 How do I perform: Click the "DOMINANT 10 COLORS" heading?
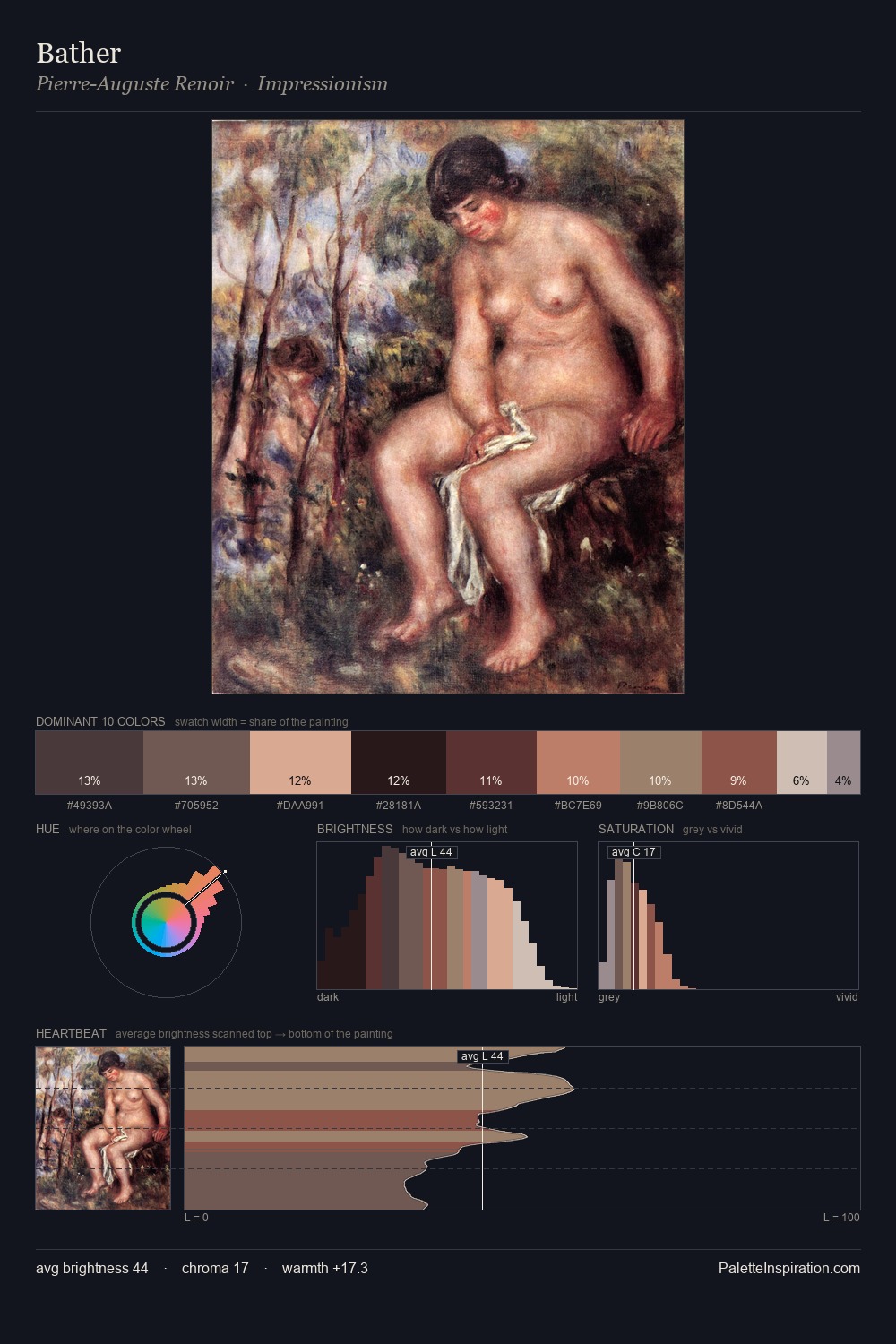tap(100, 721)
